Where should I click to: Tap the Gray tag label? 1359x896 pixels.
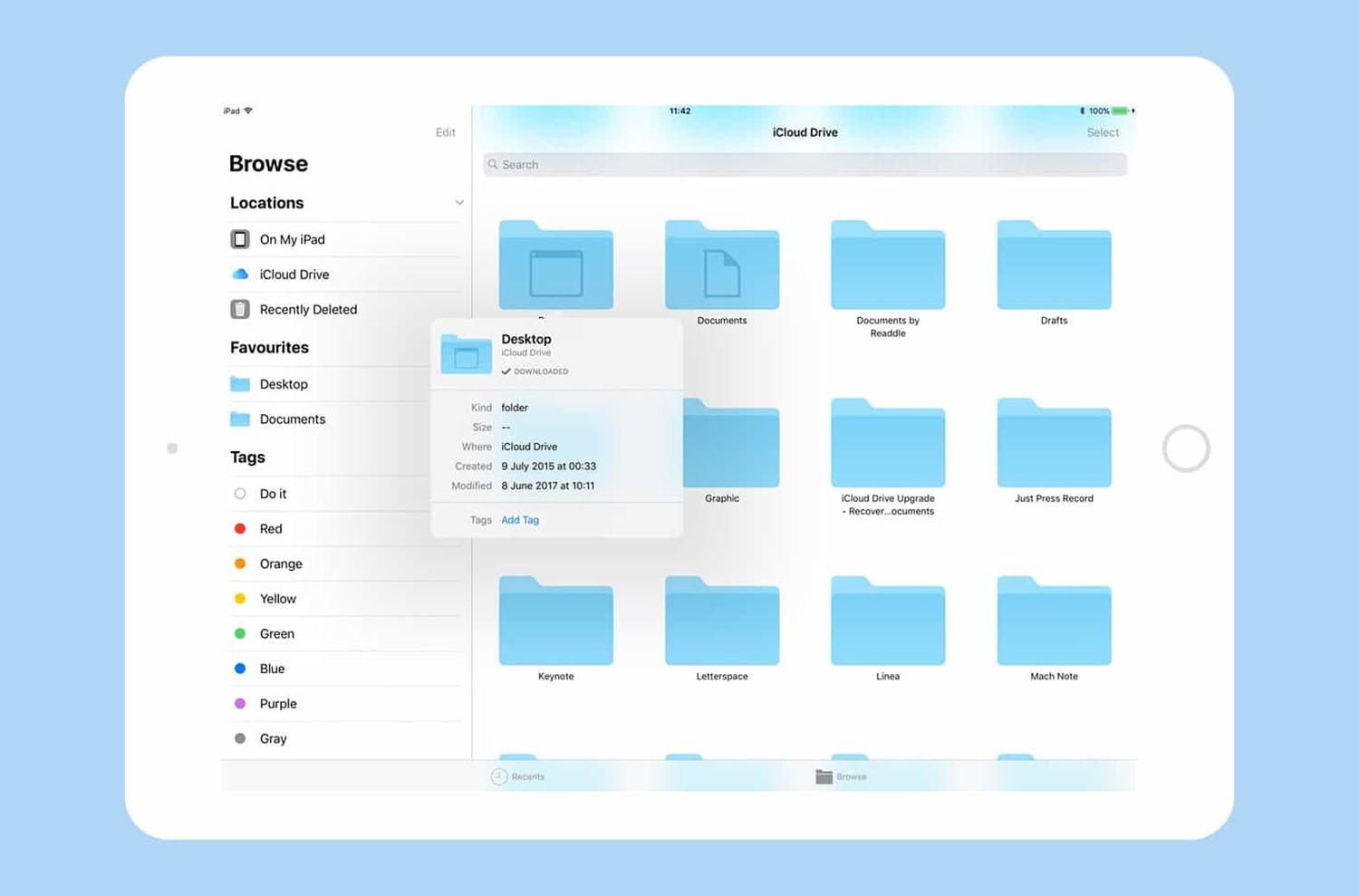274,738
